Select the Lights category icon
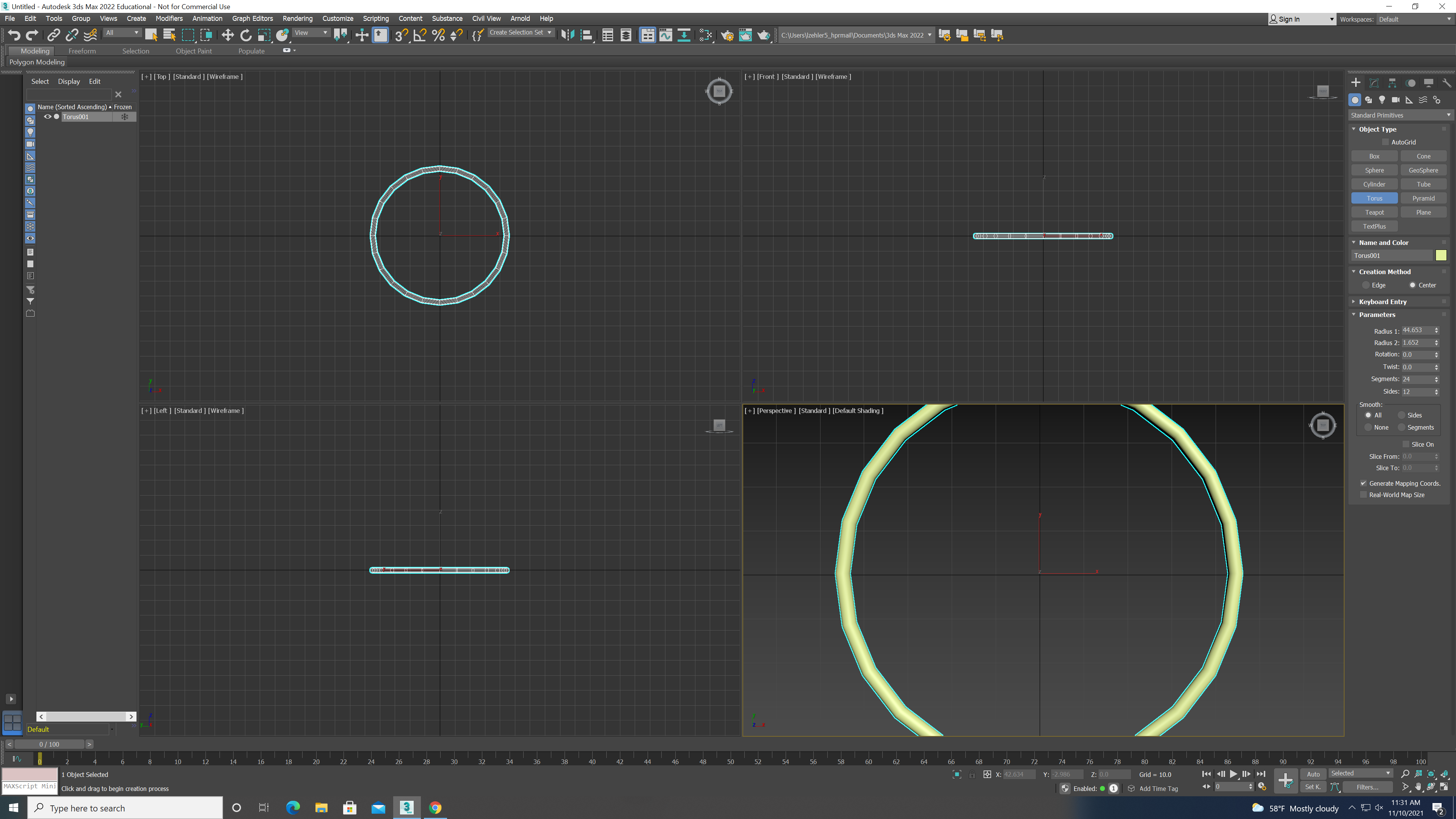The height and width of the screenshot is (819, 1456). pyautogui.click(x=1382, y=99)
